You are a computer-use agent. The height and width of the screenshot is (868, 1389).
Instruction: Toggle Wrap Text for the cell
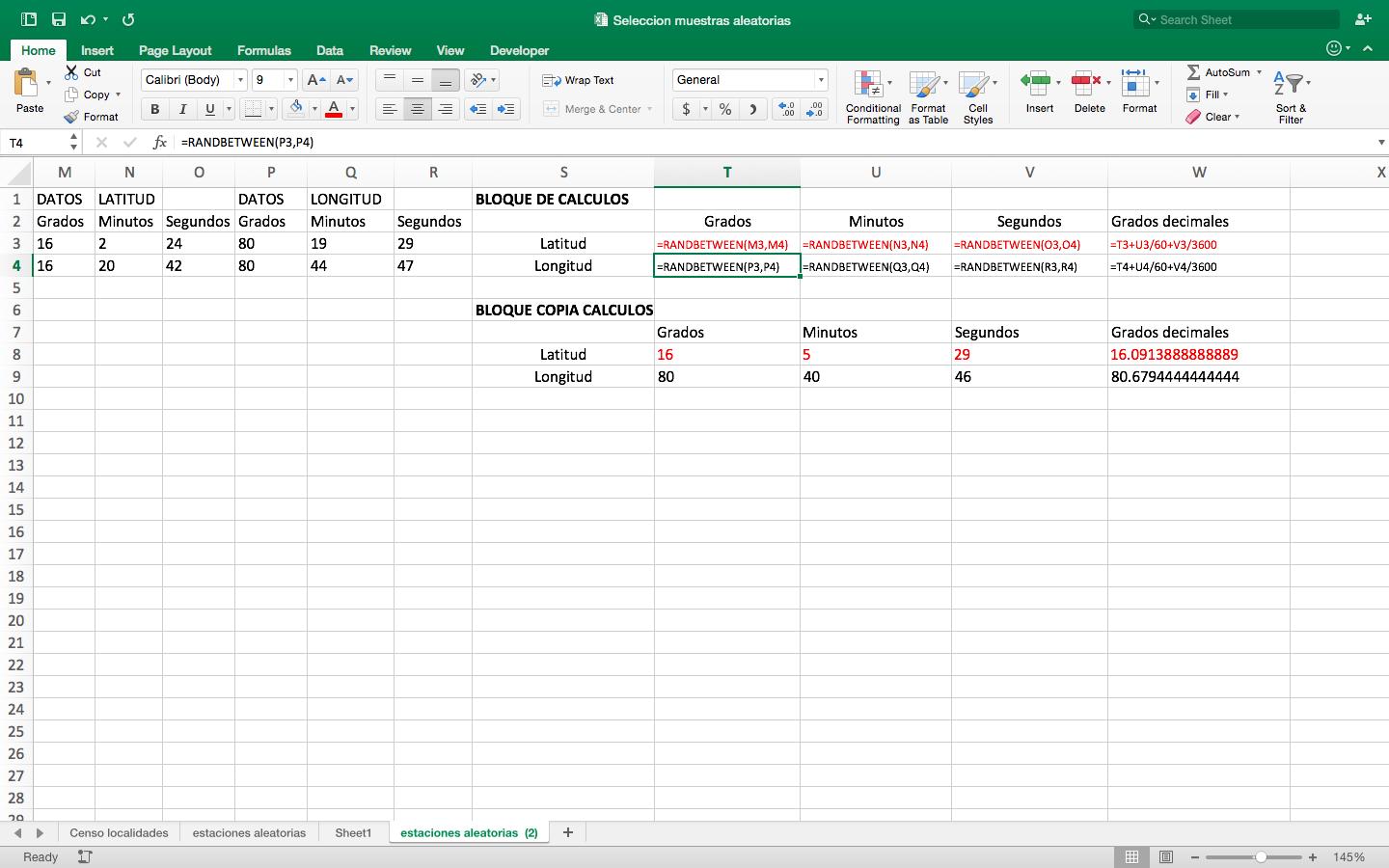coord(579,80)
